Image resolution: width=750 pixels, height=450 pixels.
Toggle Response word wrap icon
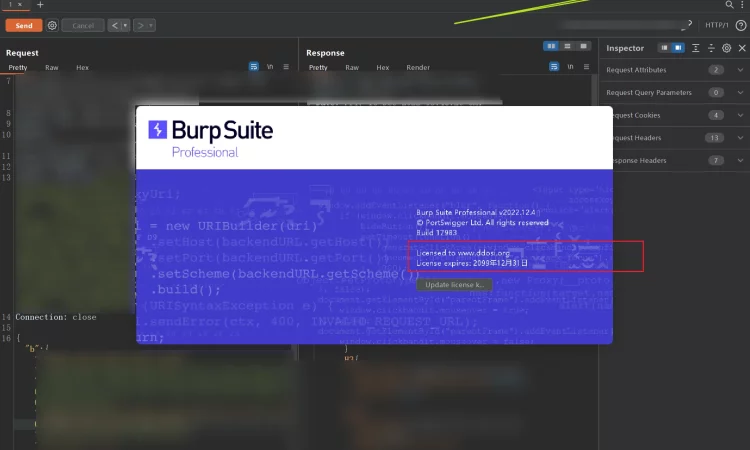pyautogui.click(x=554, y=66)
